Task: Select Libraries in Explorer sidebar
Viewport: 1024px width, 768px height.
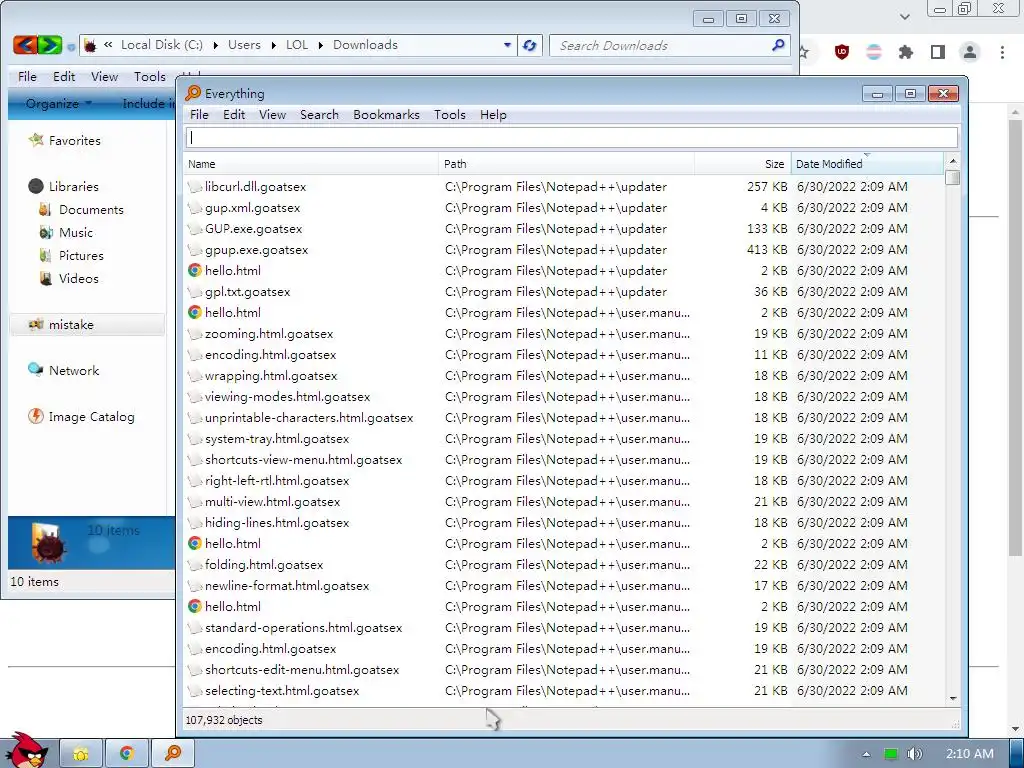Action: (x=64, y=186)
